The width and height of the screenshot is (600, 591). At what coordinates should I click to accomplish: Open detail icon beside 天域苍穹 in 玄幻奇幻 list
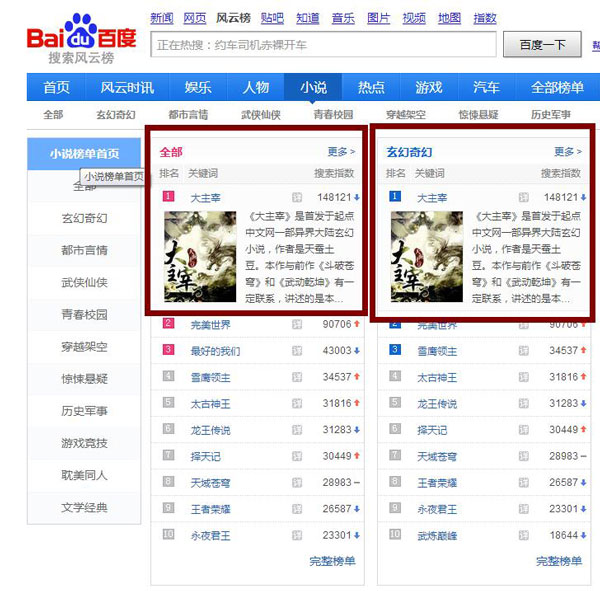coord(523,456)
